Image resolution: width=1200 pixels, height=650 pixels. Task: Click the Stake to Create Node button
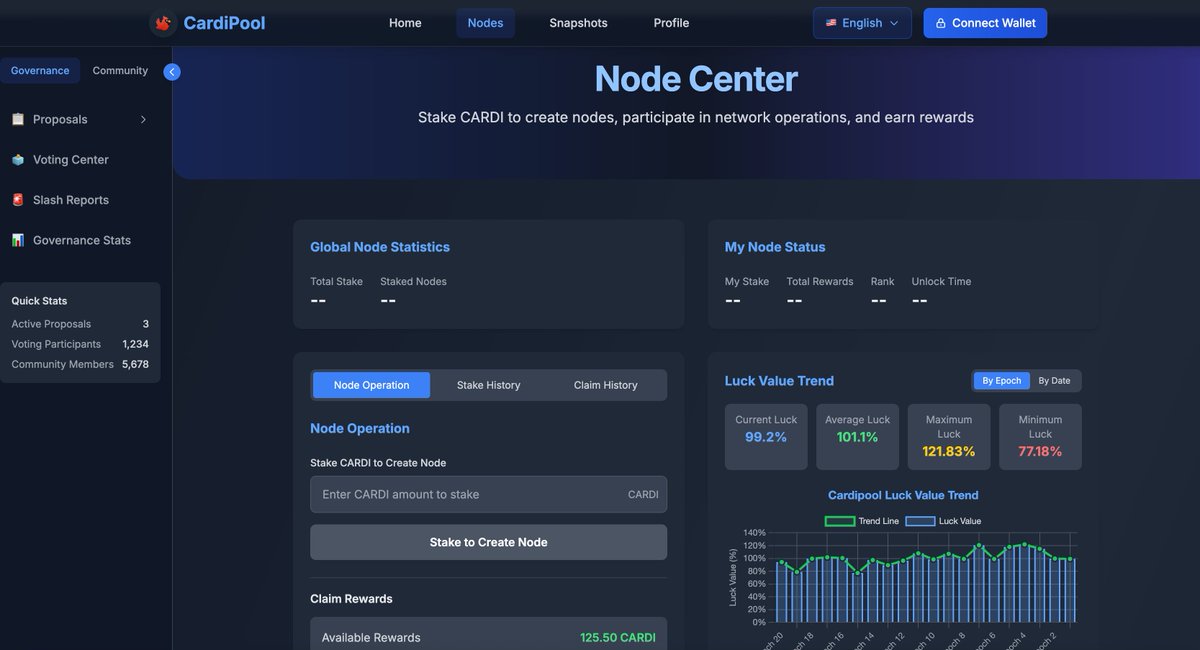coord(489,542)
